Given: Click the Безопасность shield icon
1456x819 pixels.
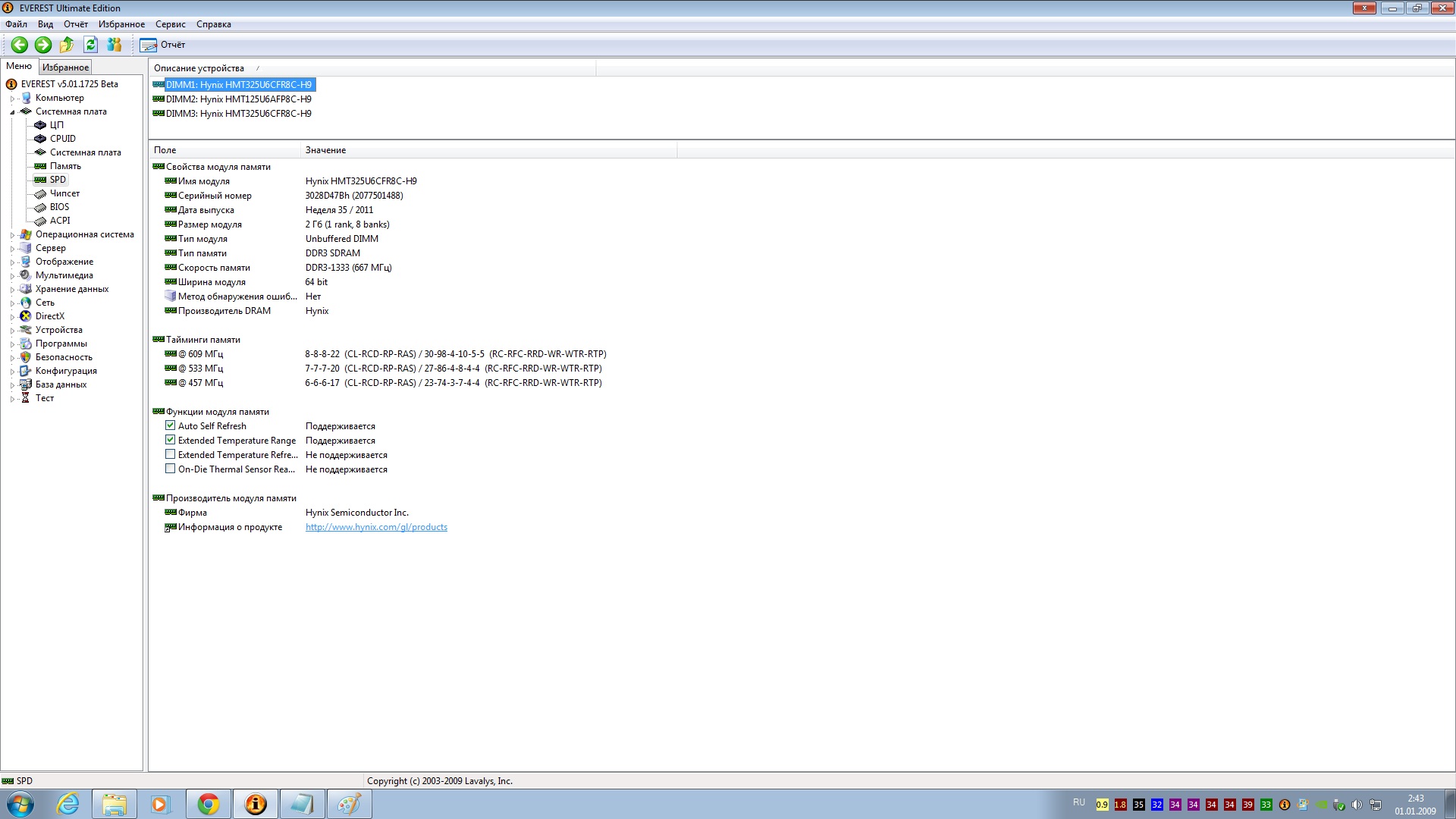Looking at the screenshot, I should [x=26, y=357].
